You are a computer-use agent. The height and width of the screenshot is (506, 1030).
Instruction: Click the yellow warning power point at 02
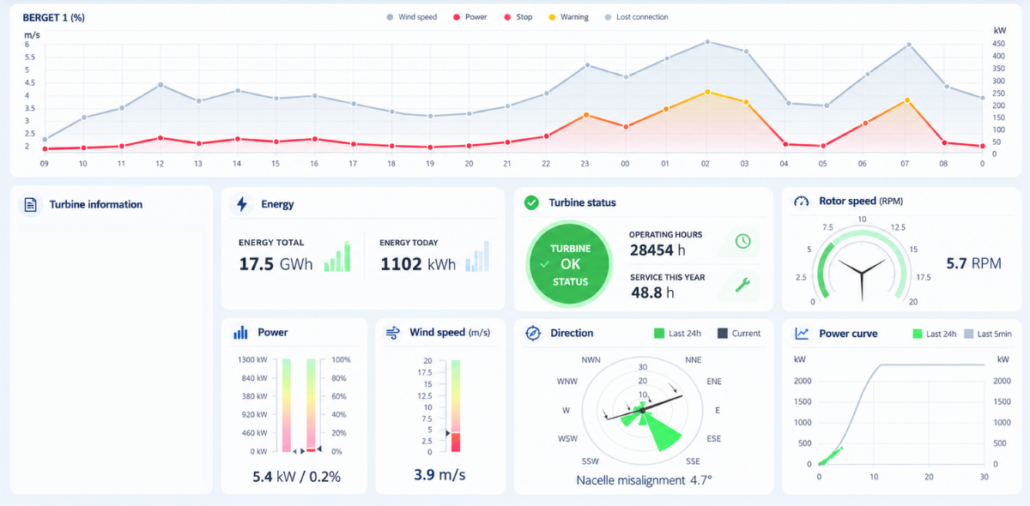tap(707, 92)
